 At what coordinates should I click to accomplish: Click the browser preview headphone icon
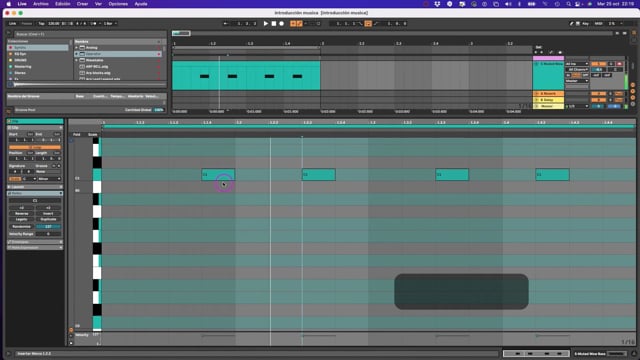tap(10, 84)
